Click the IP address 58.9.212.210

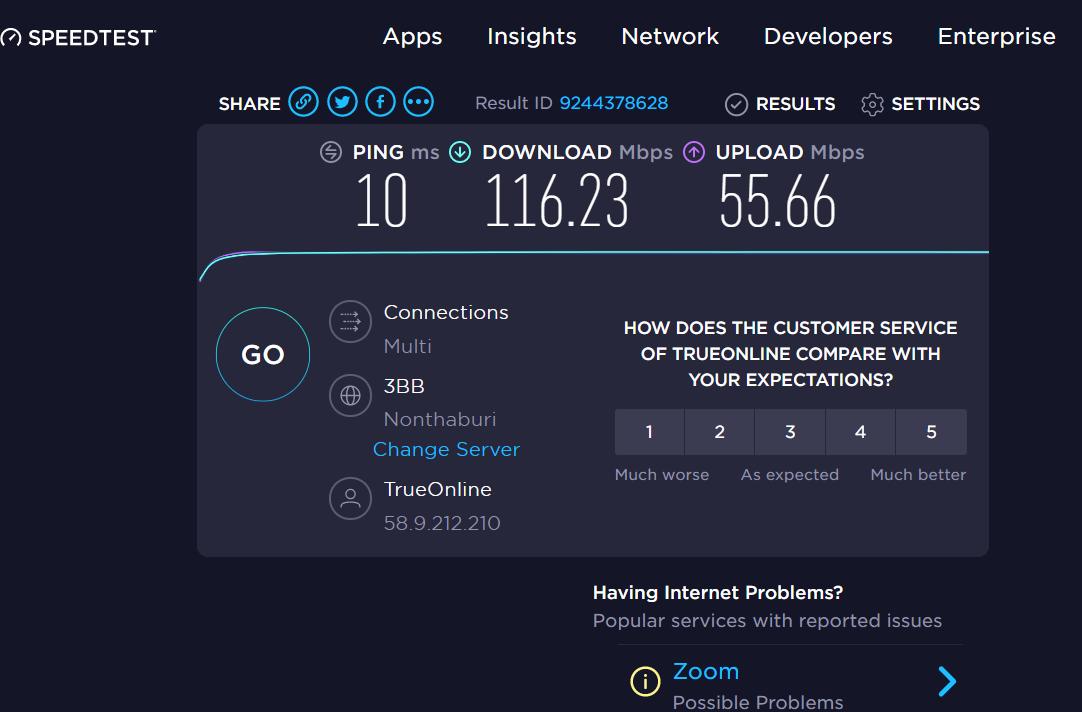coord(442,524)
